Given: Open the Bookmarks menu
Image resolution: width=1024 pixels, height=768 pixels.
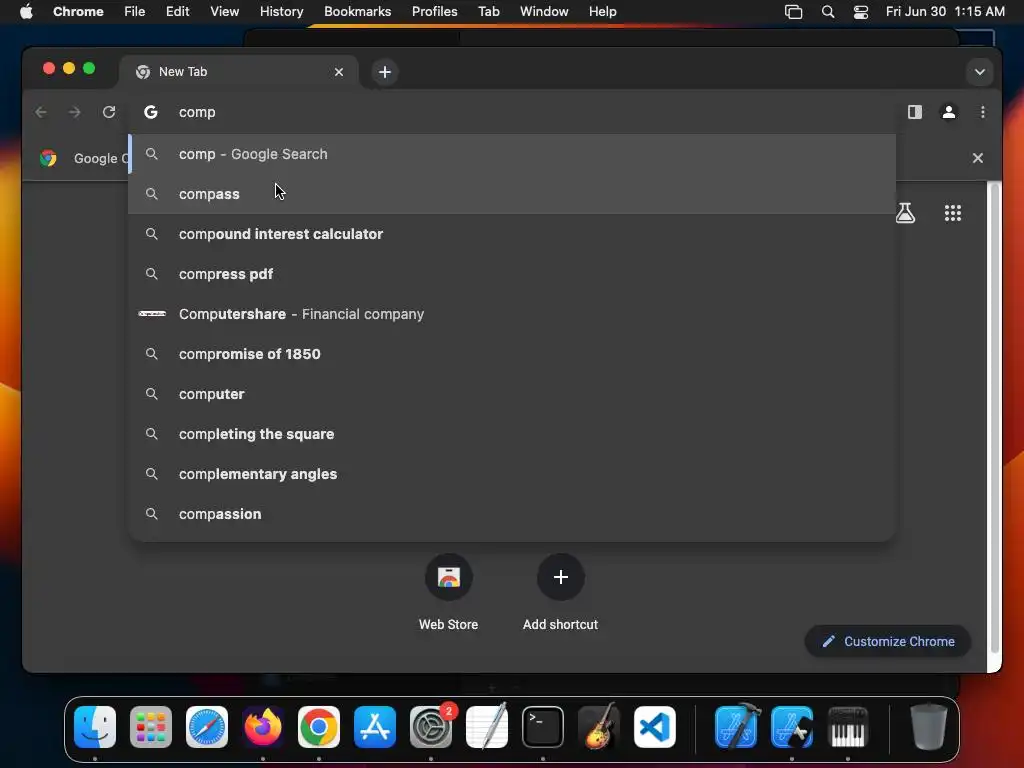Looking at the screenshot, I should pyautogui.click(x=357, y=12).
